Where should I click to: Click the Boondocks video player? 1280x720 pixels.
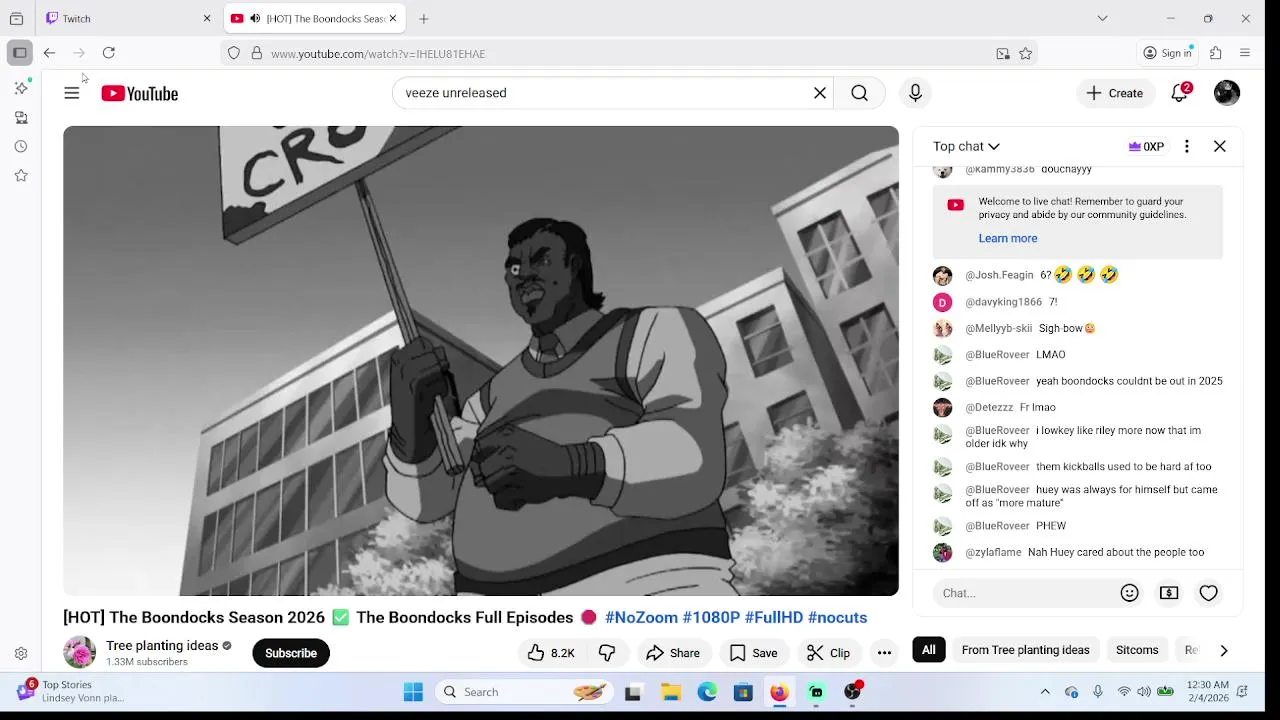coord(481,361)
